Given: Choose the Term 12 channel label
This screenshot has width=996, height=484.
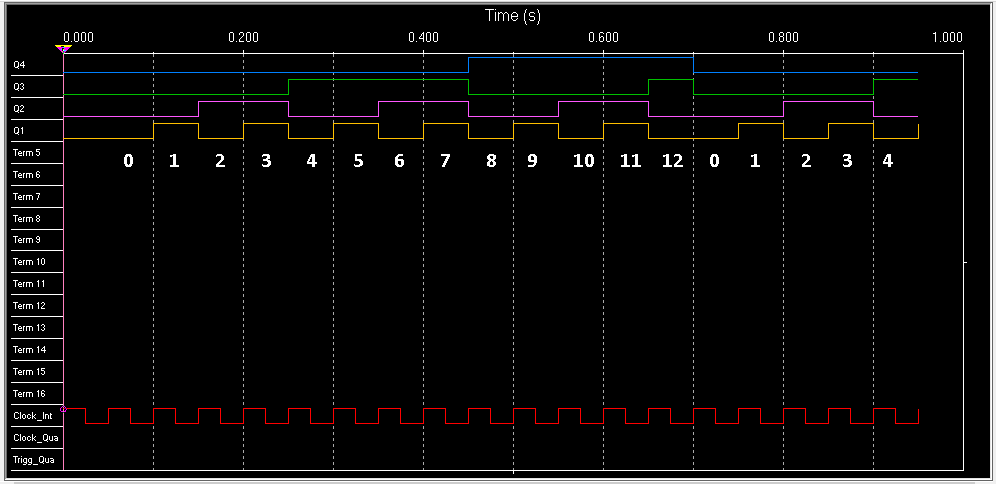Looking at the screenshot, I should pos(28,306).
